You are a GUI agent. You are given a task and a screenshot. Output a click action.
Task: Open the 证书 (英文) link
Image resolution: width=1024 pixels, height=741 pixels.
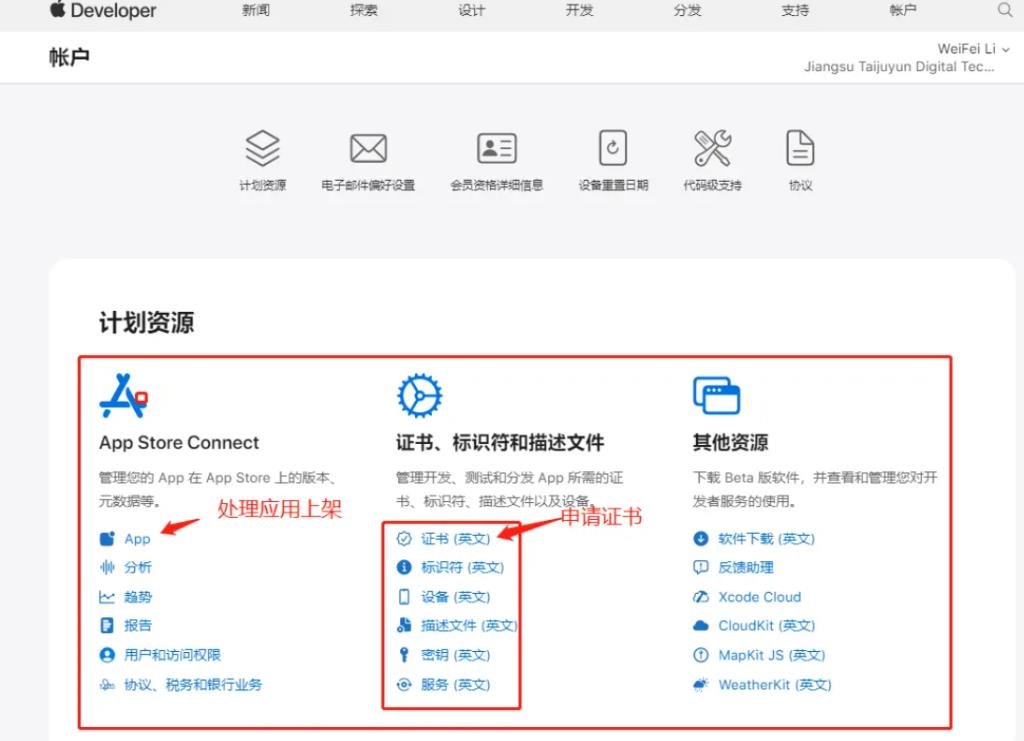pos(455,539)
